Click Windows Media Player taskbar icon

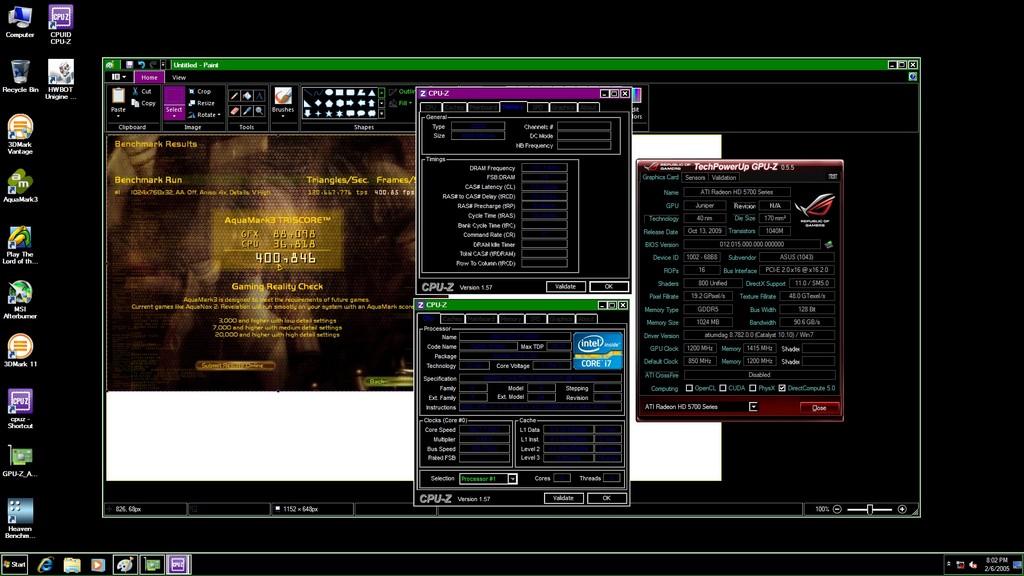coord(98,564)
